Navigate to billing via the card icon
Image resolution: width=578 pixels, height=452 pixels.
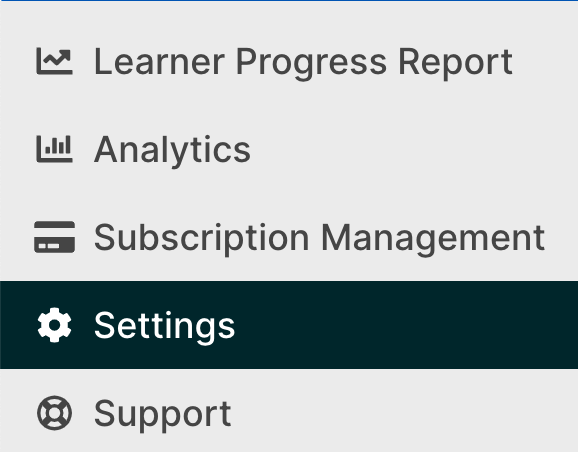click(x=54, y=237)
